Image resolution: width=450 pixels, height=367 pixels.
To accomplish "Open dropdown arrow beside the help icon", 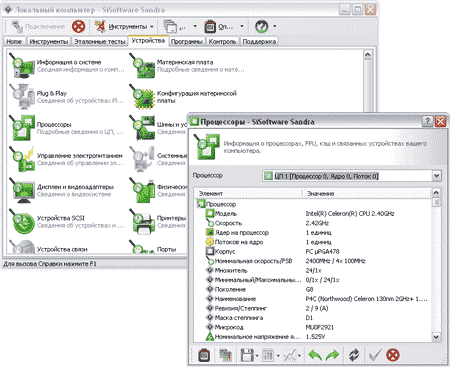I will coord(274,26).
